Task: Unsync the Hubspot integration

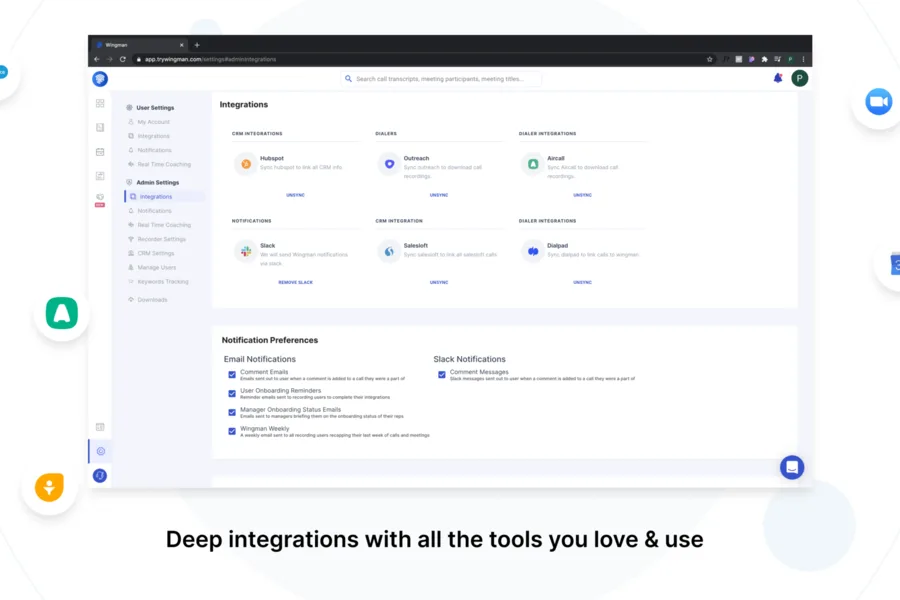Action: click(296, 195)
